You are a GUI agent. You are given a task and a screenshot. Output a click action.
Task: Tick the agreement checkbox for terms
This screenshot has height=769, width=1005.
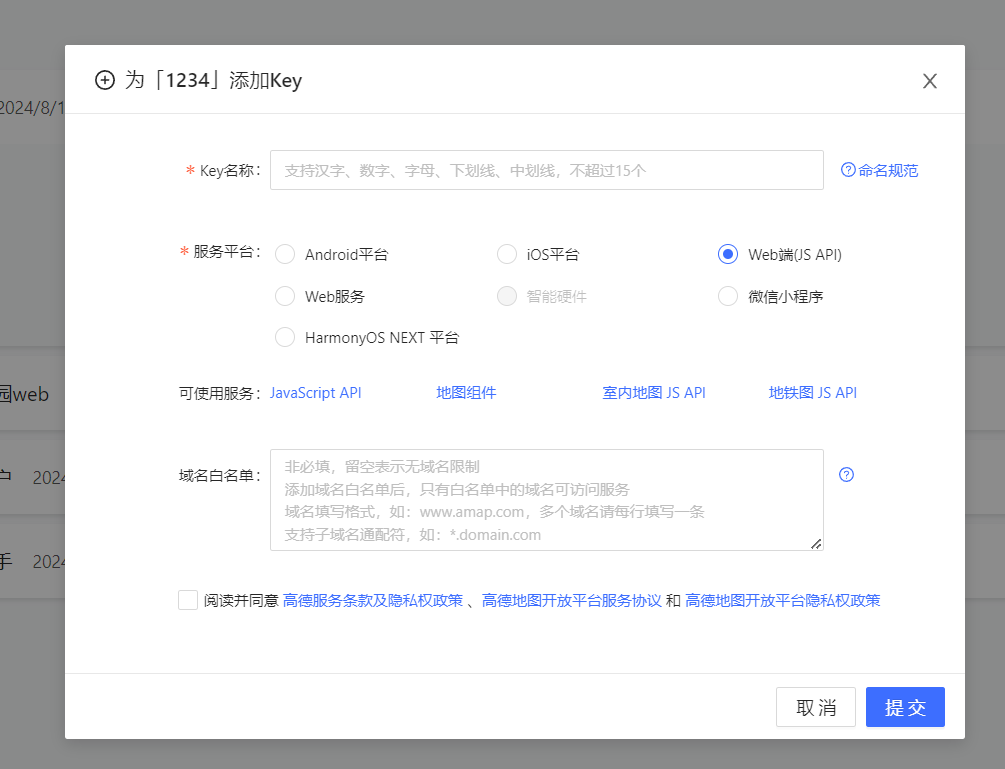pos(188,600)
